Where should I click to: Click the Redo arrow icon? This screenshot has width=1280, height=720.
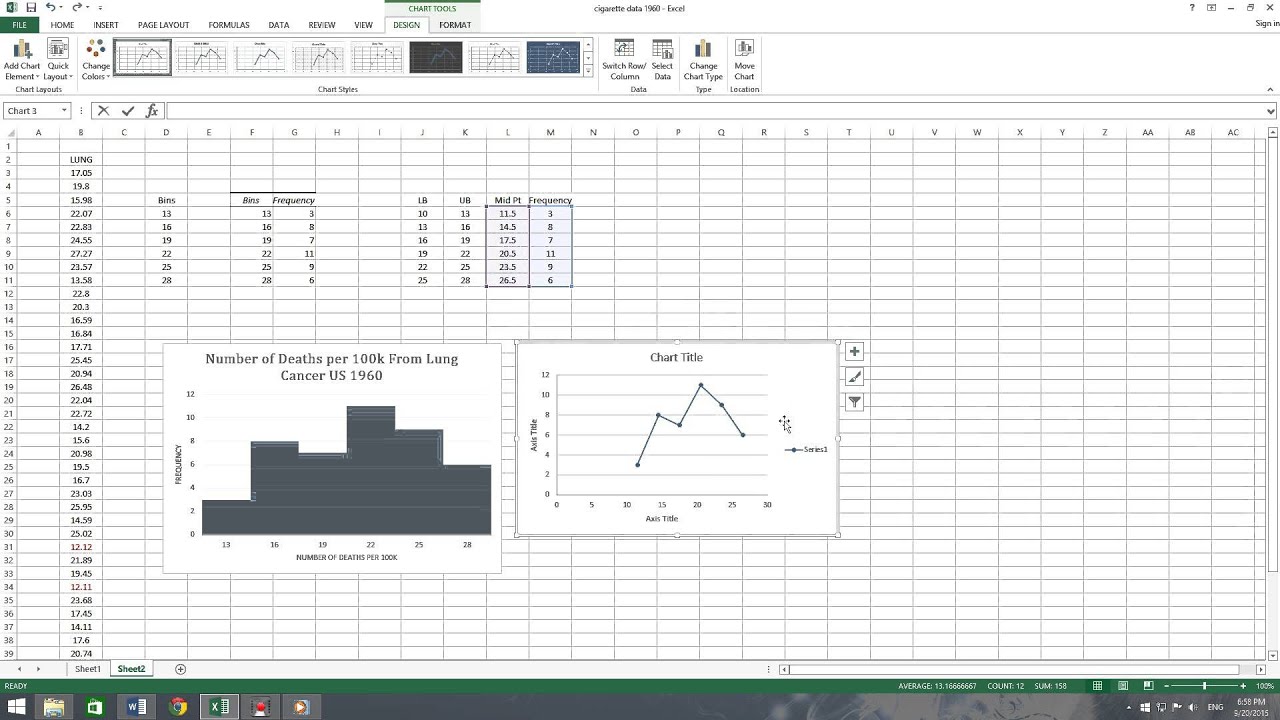click(76, 8)
